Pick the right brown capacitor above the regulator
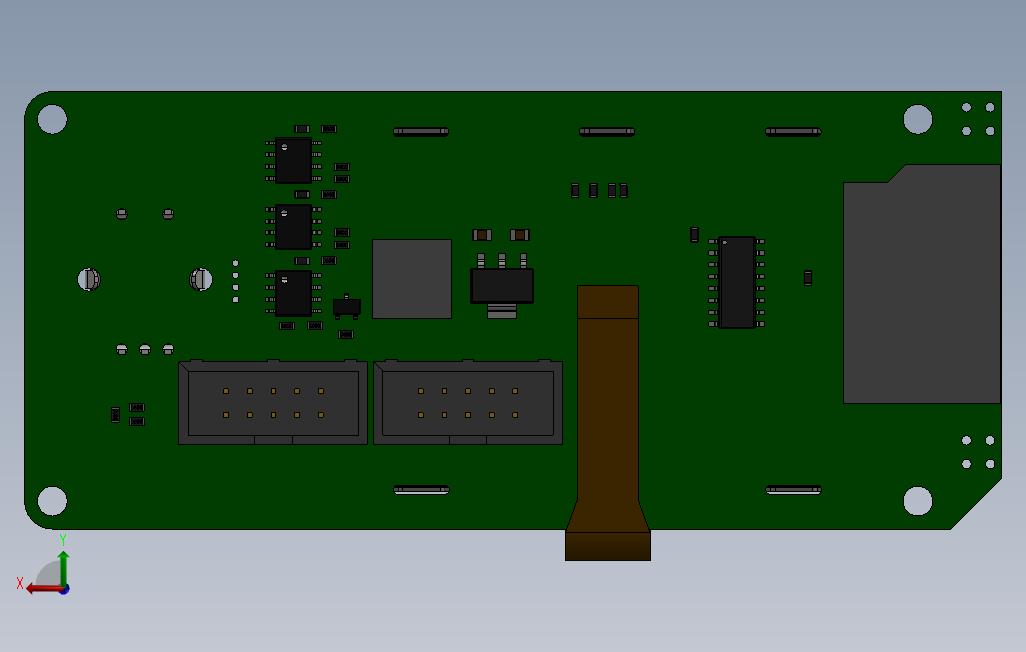Screen dimensions: 1026x652 520,234
